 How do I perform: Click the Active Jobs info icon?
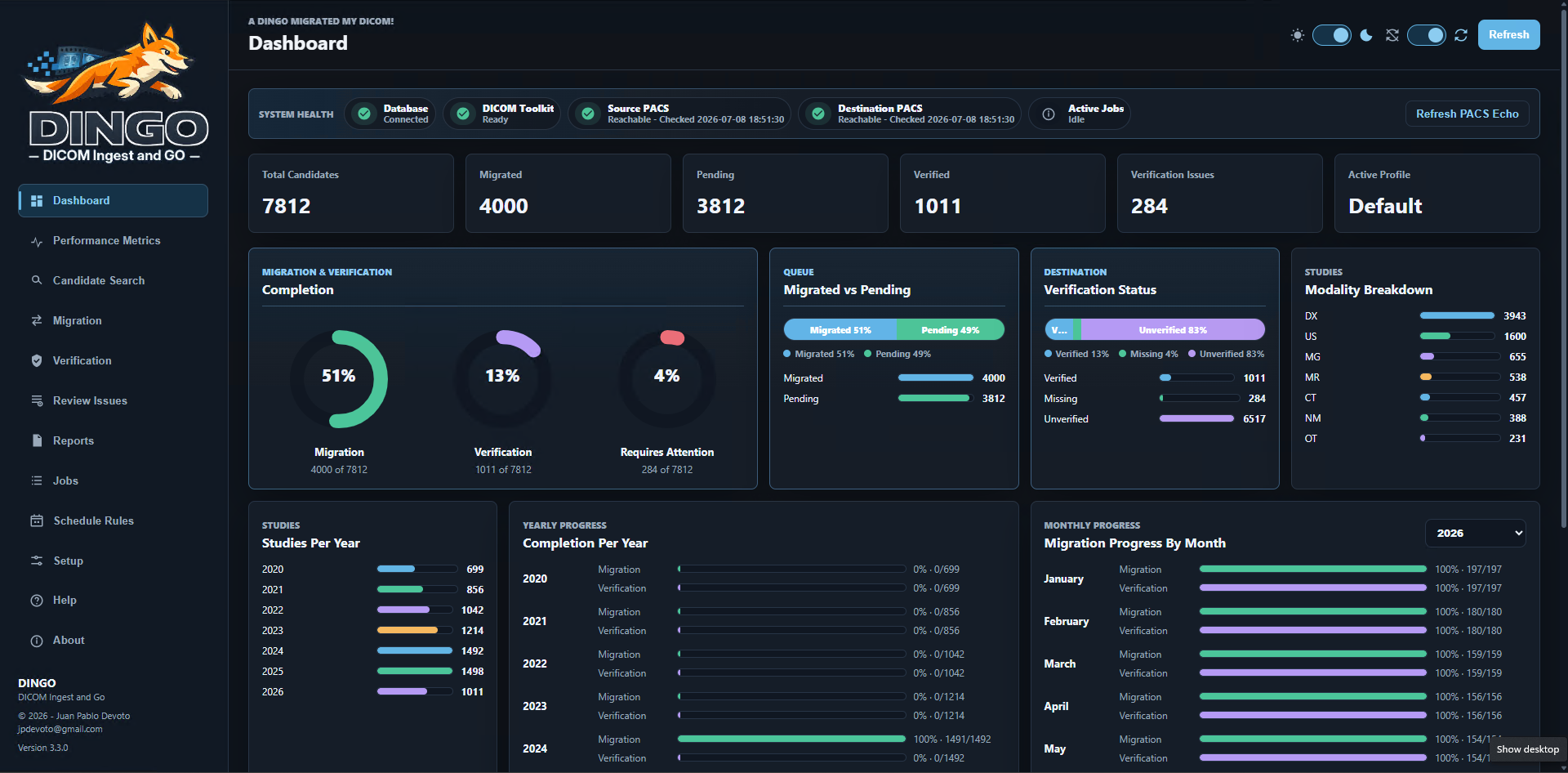click(1049, 114)
